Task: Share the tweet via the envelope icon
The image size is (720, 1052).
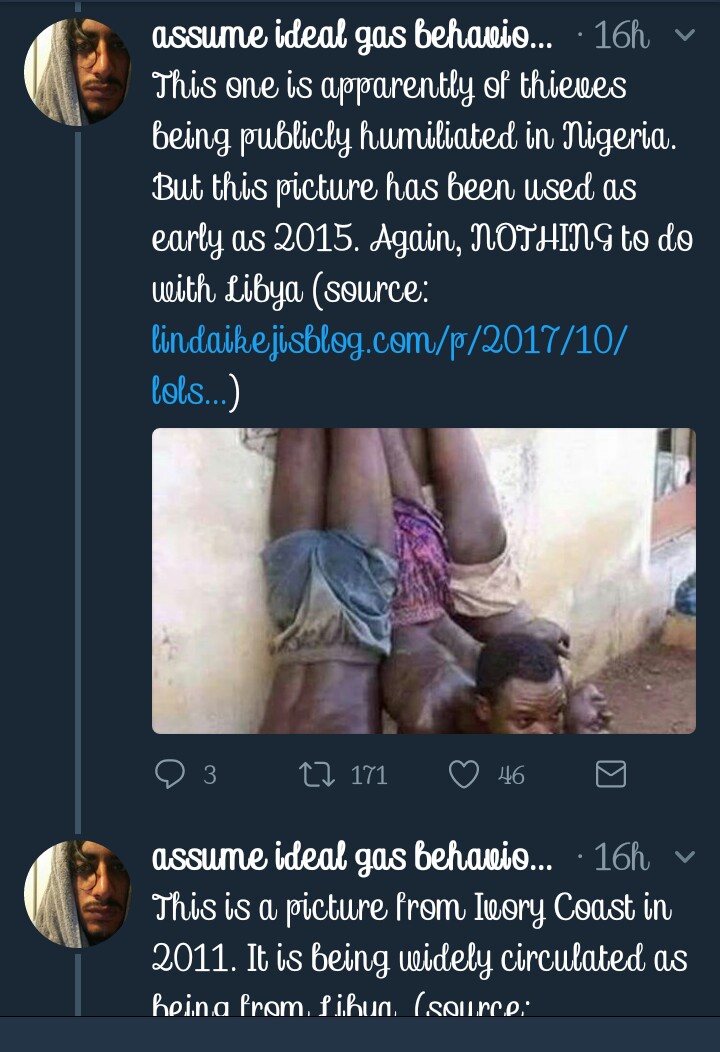Action: 610,774
